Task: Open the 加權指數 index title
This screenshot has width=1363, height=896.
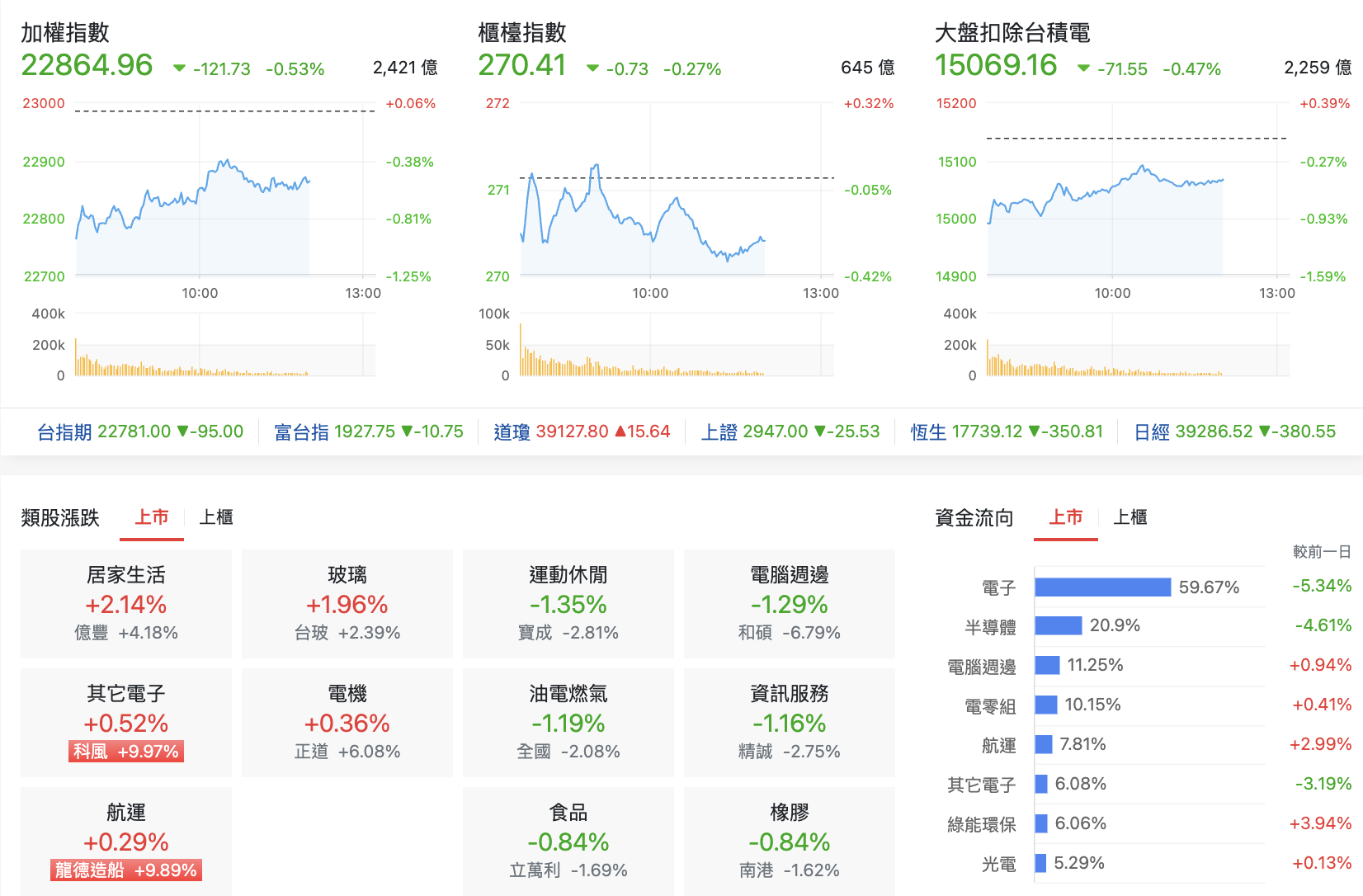Action: (65, 33)
